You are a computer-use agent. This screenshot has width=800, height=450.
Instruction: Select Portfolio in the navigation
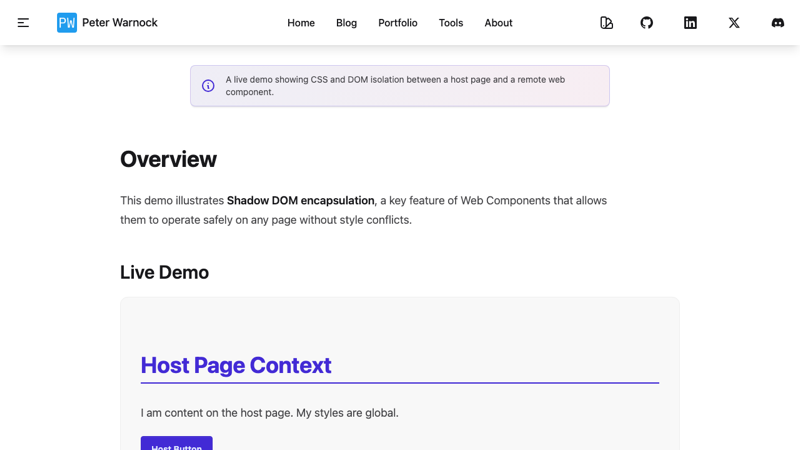pos(398,22)
